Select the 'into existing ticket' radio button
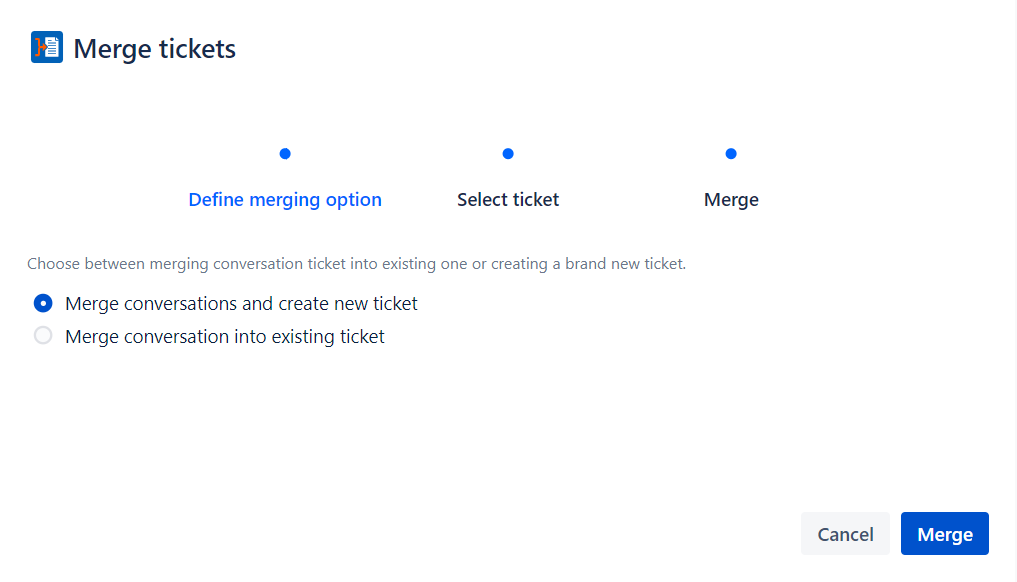Image resolution: width=1017 pixels, height=582 pixels. [43, 336]
